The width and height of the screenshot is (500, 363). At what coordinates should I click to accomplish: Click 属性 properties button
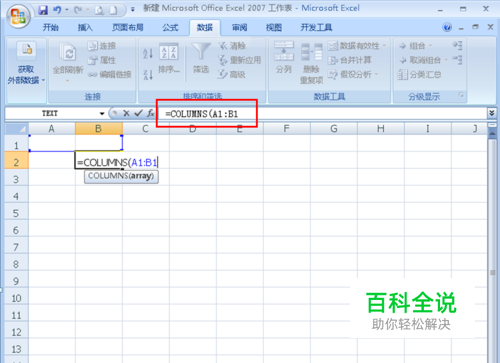102,60
